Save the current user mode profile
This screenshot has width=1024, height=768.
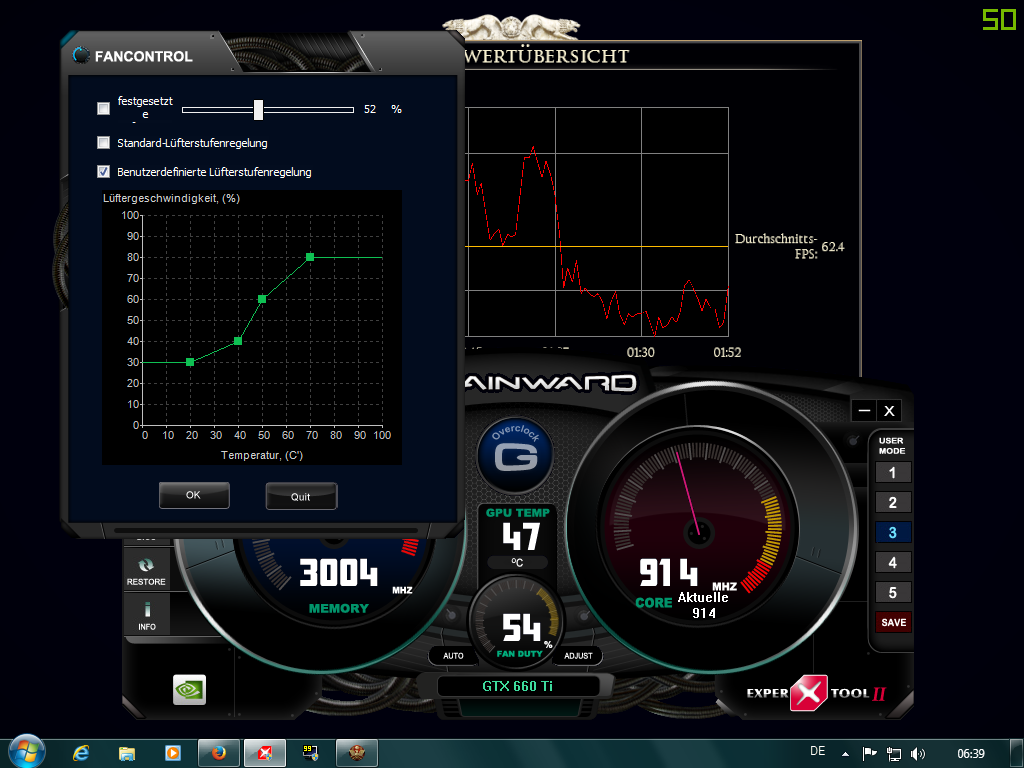pyautogui.click(x=893, y=622)
